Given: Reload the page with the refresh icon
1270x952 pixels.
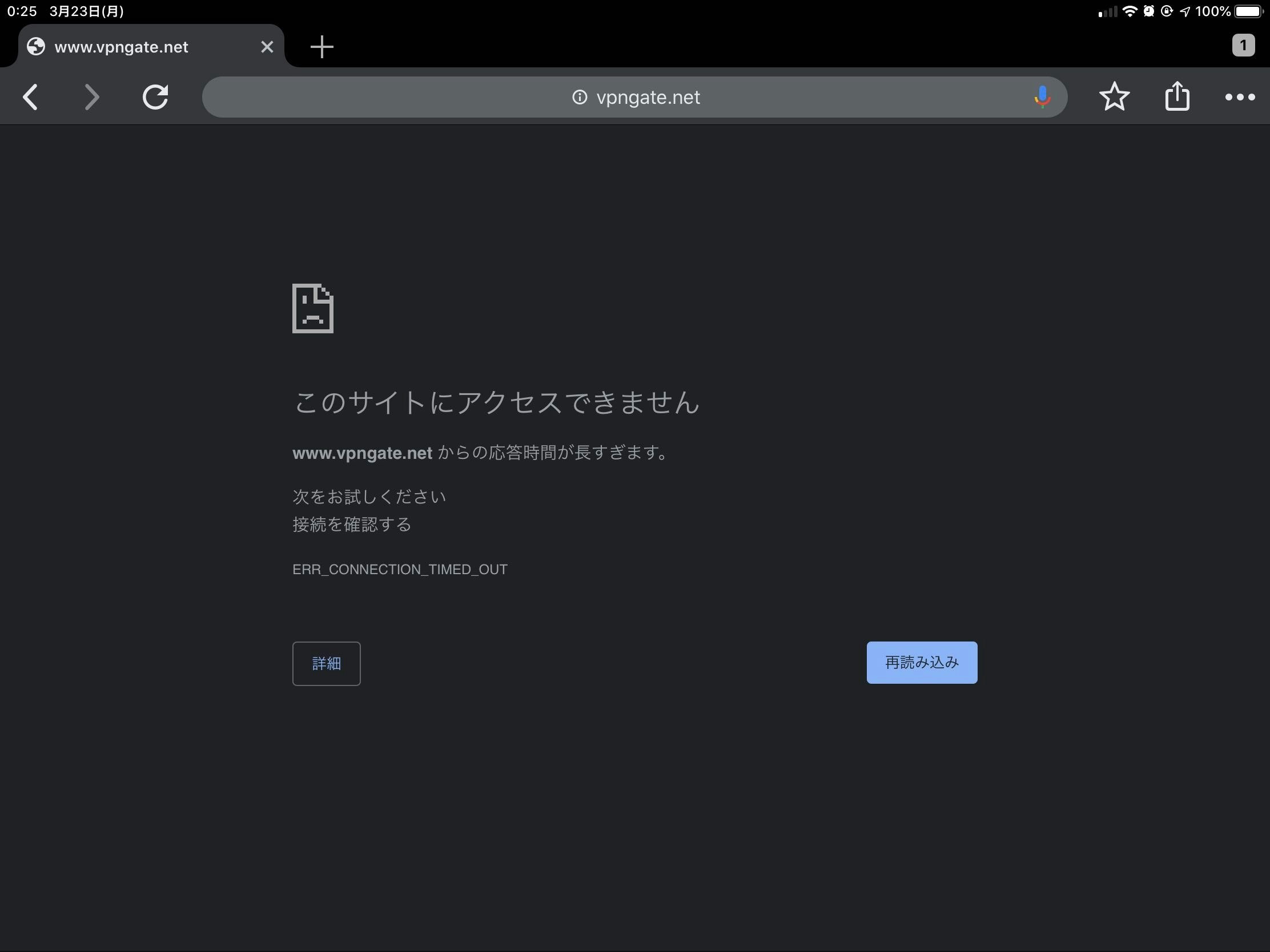Looking at the screenshot, I should (155, 97).
